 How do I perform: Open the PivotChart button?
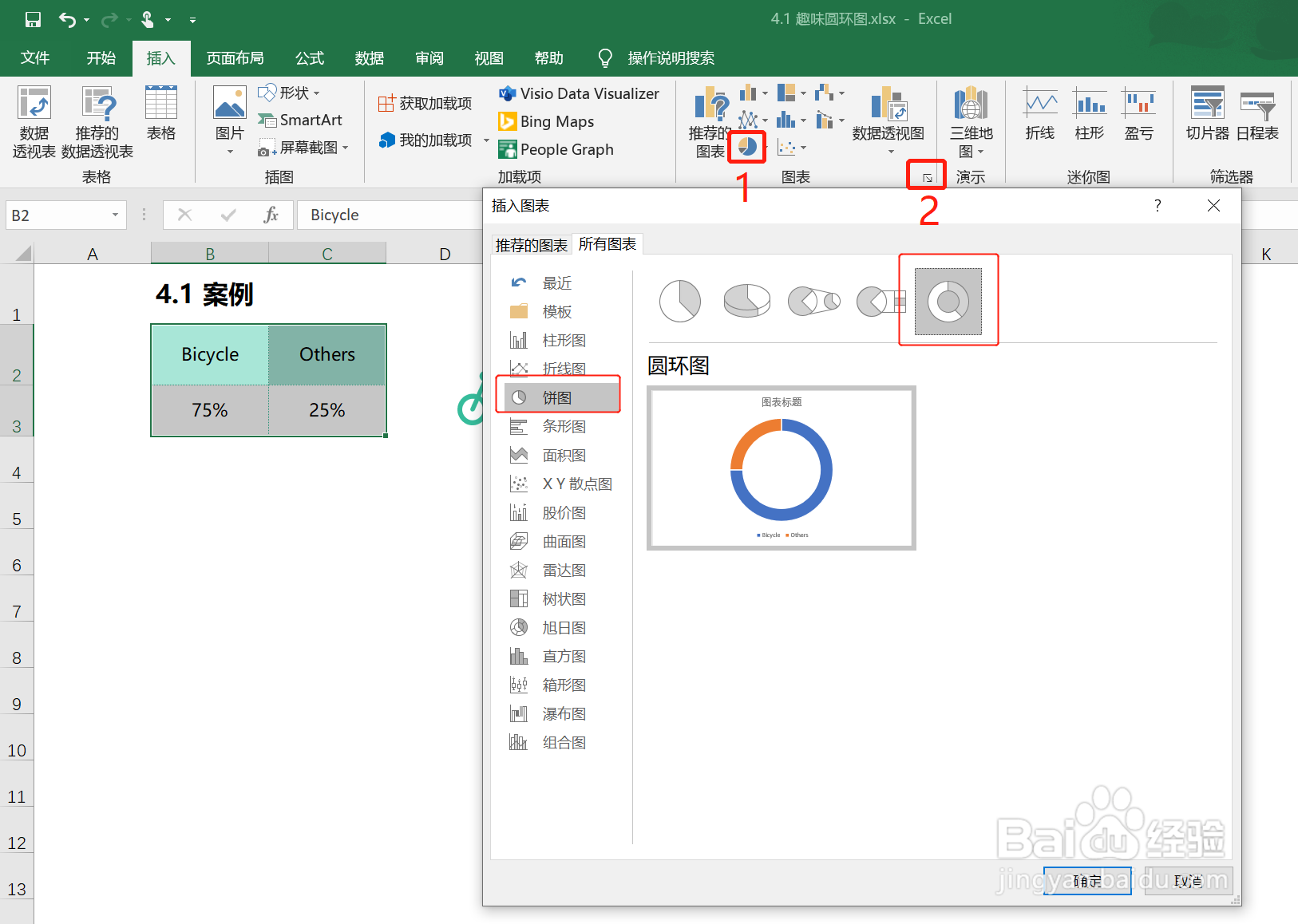pos(888,120)
